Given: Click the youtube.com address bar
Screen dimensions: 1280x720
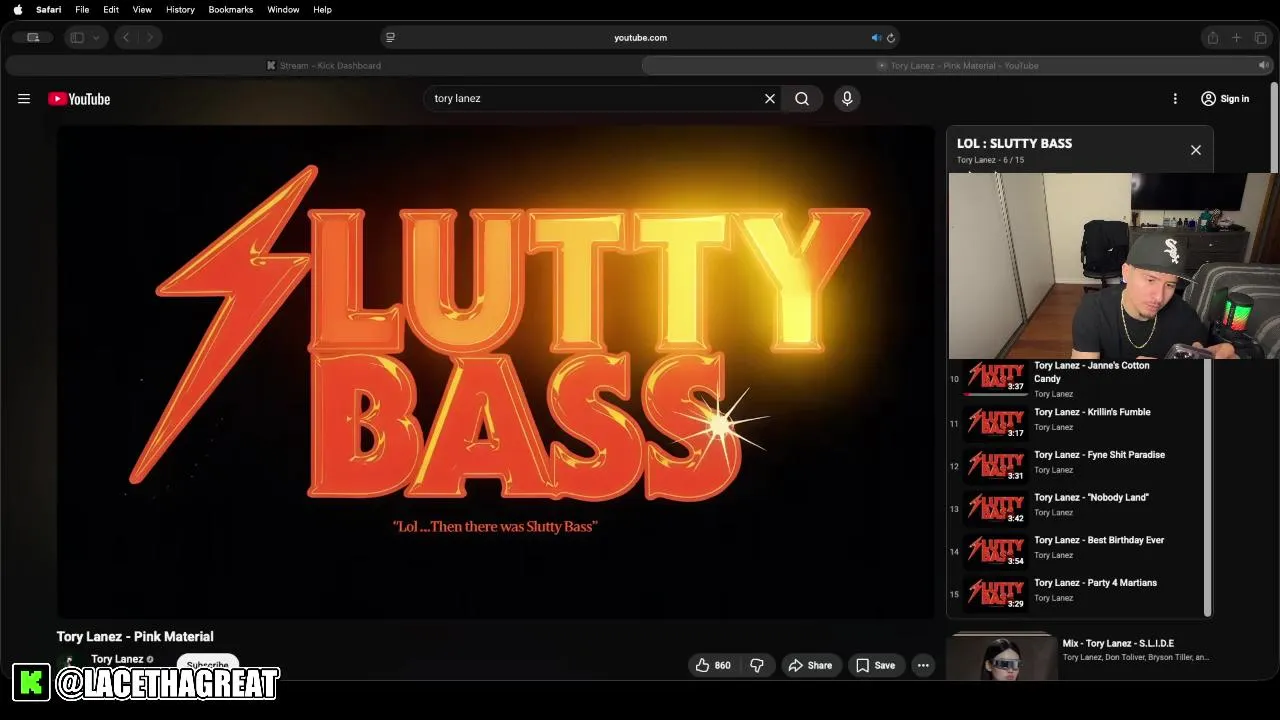Looking at the screenshot, I should click(x=640, y=37).
